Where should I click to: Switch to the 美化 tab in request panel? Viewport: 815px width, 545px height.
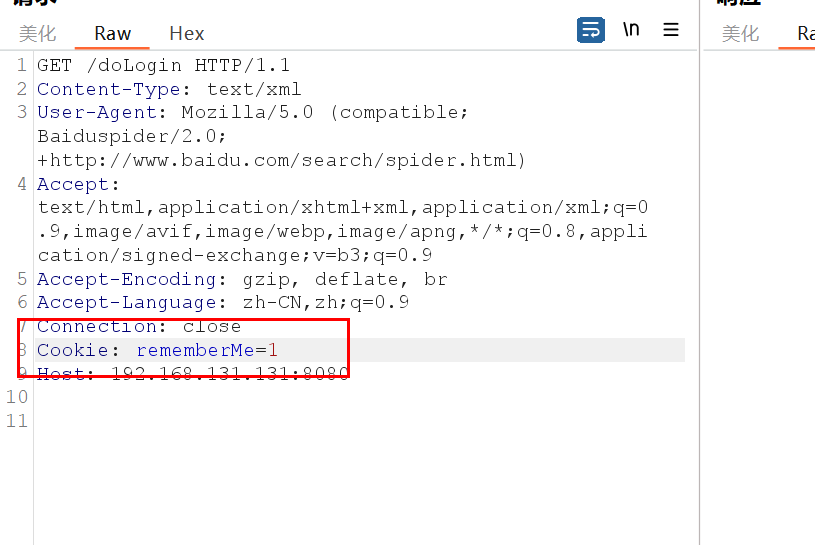click(x=37, y=34)
